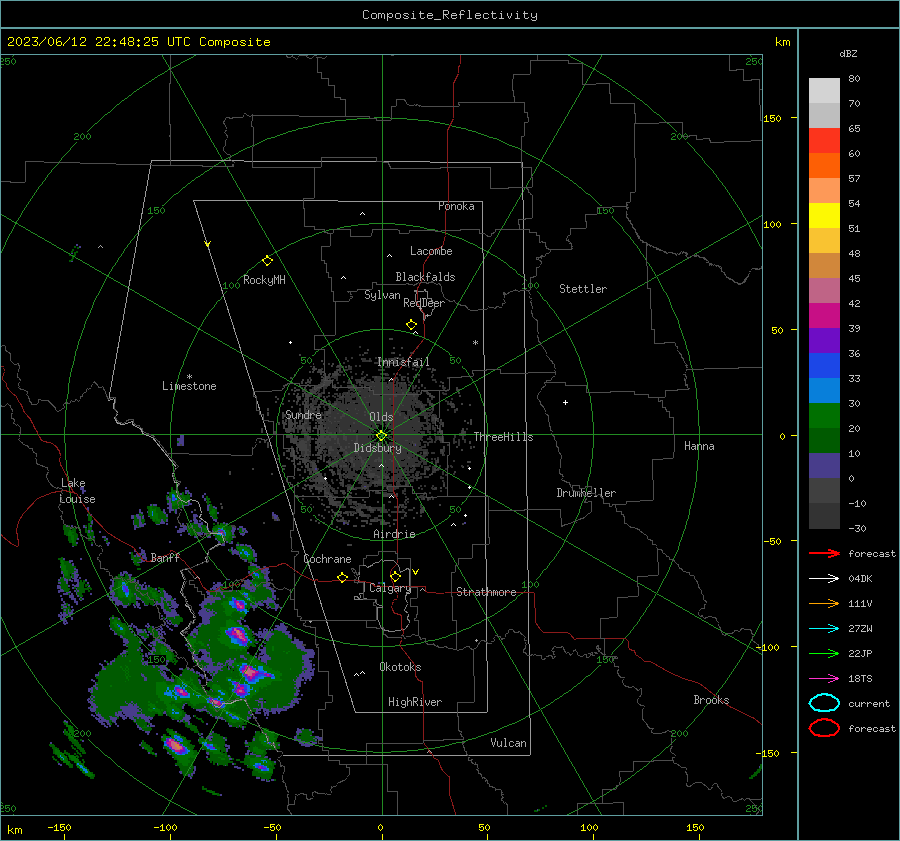Click the -30 label on the dBZ scale
Screen dimensions: 900x841
(857, 528)
